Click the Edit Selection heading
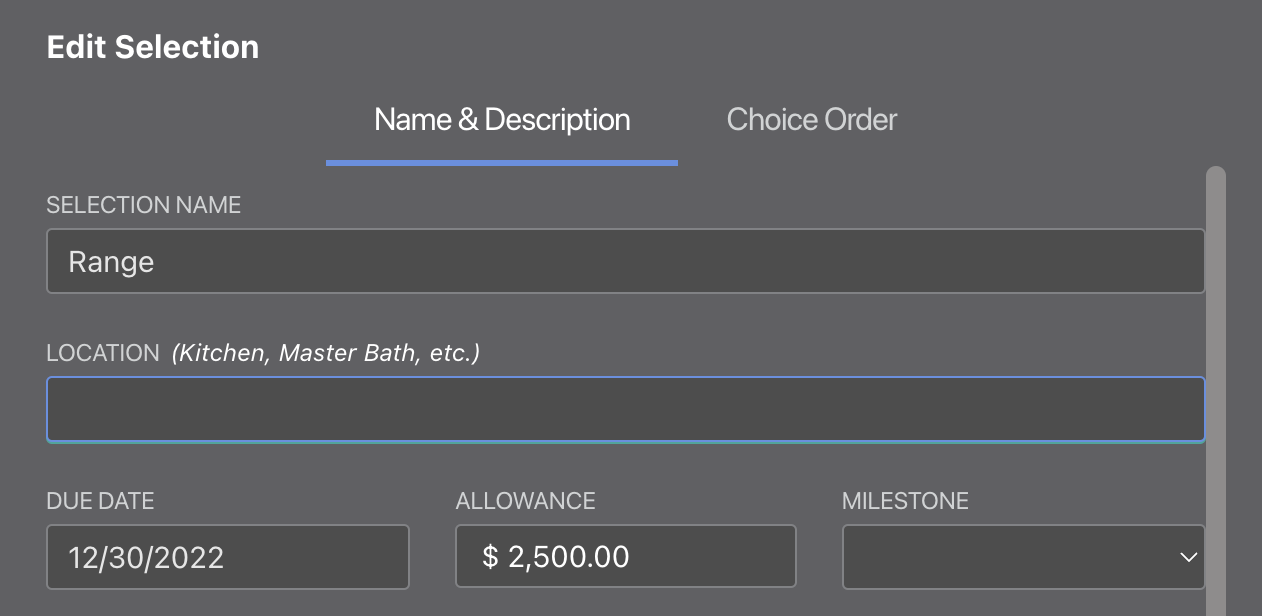The height and width of the screenshot is (616, 1262). point(153,46)
